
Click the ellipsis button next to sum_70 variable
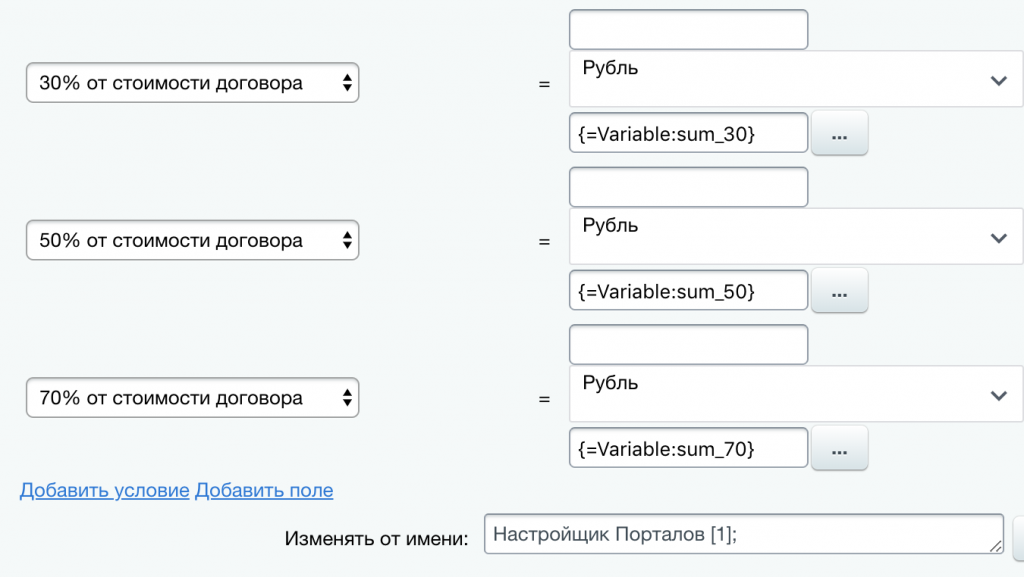(839, 449)
